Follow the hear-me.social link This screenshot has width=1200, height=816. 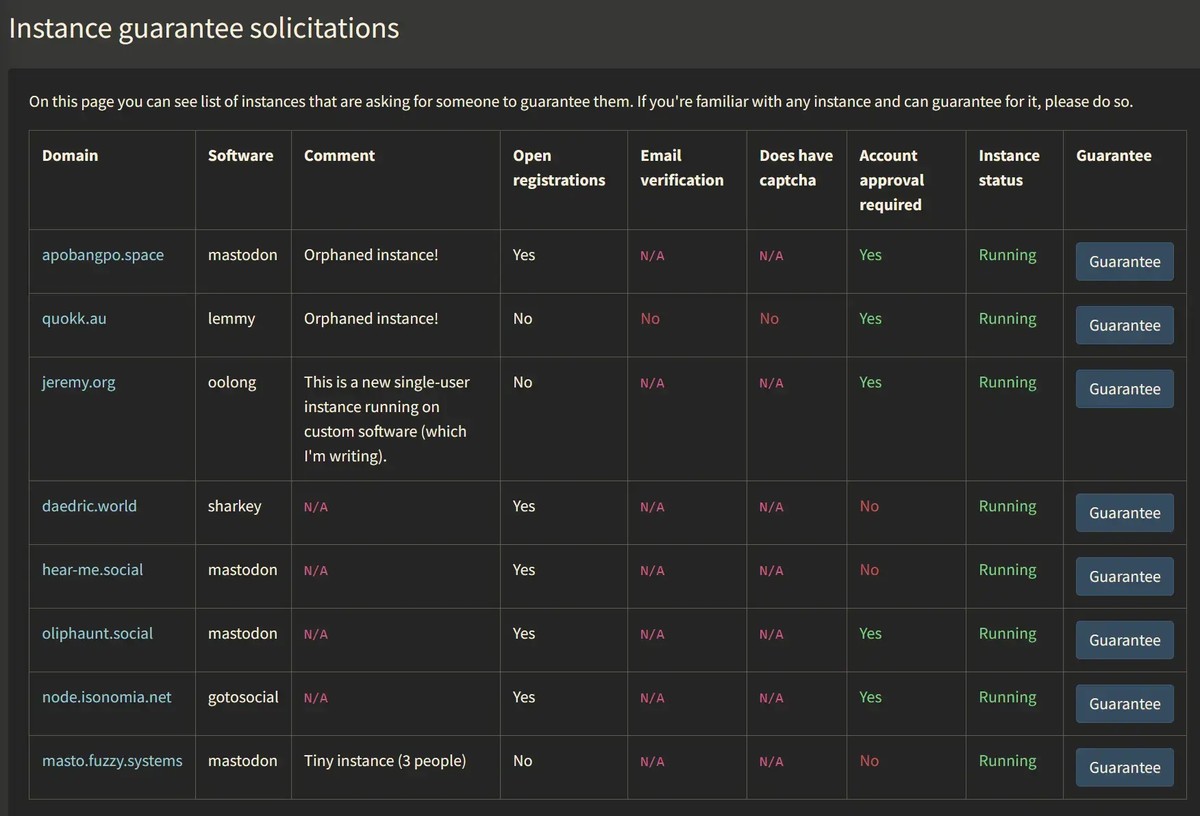pos(92,570)
